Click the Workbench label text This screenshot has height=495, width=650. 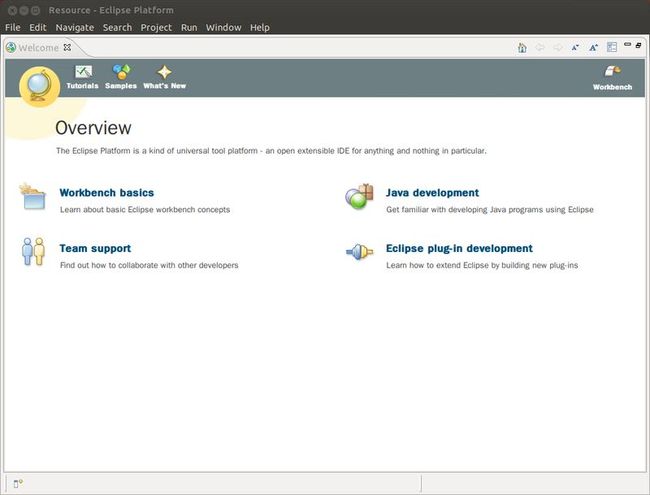pos(612,87)
